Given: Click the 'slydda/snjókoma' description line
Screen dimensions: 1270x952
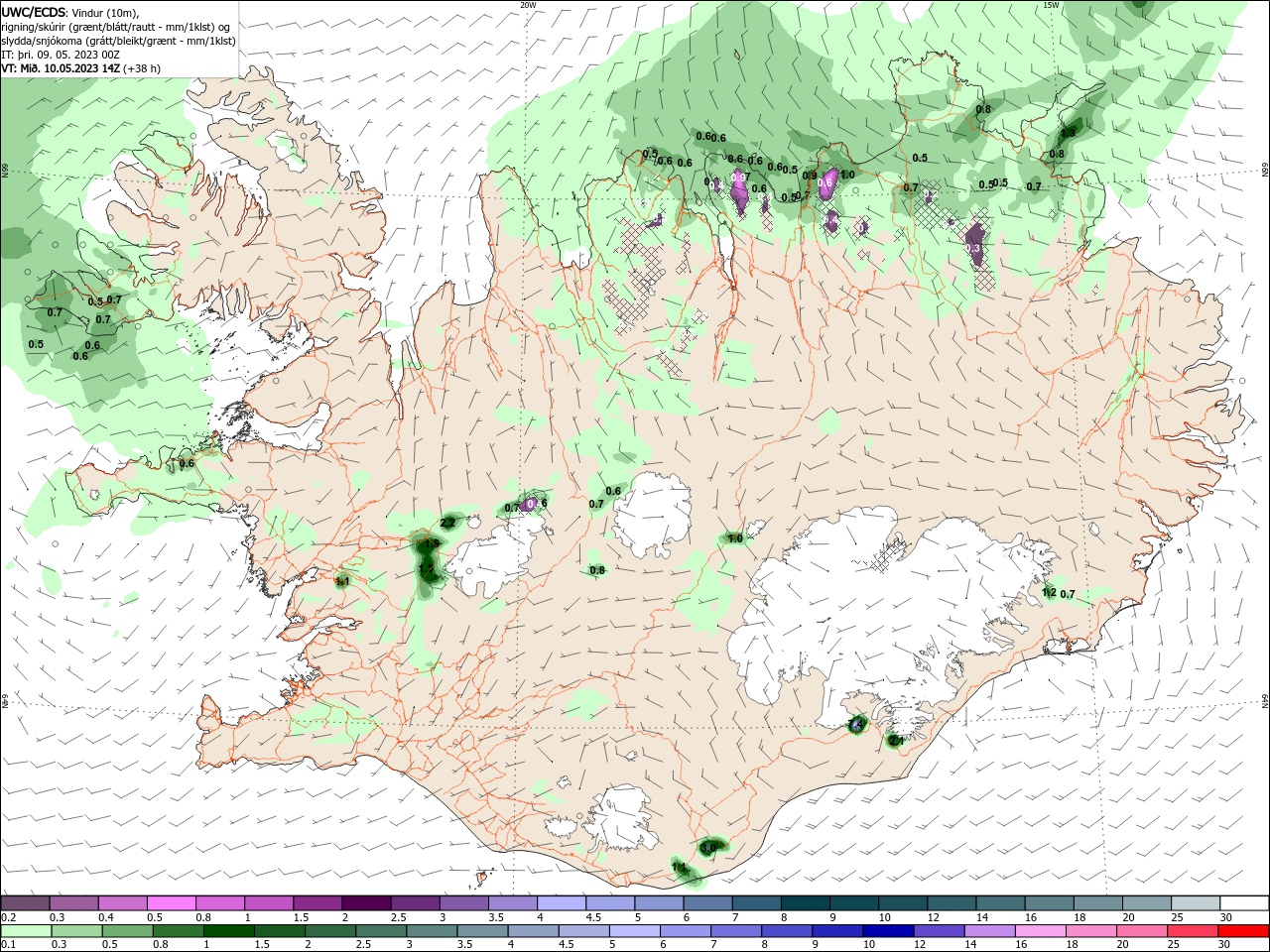Looking at the screenshot, I should point(118,41).
